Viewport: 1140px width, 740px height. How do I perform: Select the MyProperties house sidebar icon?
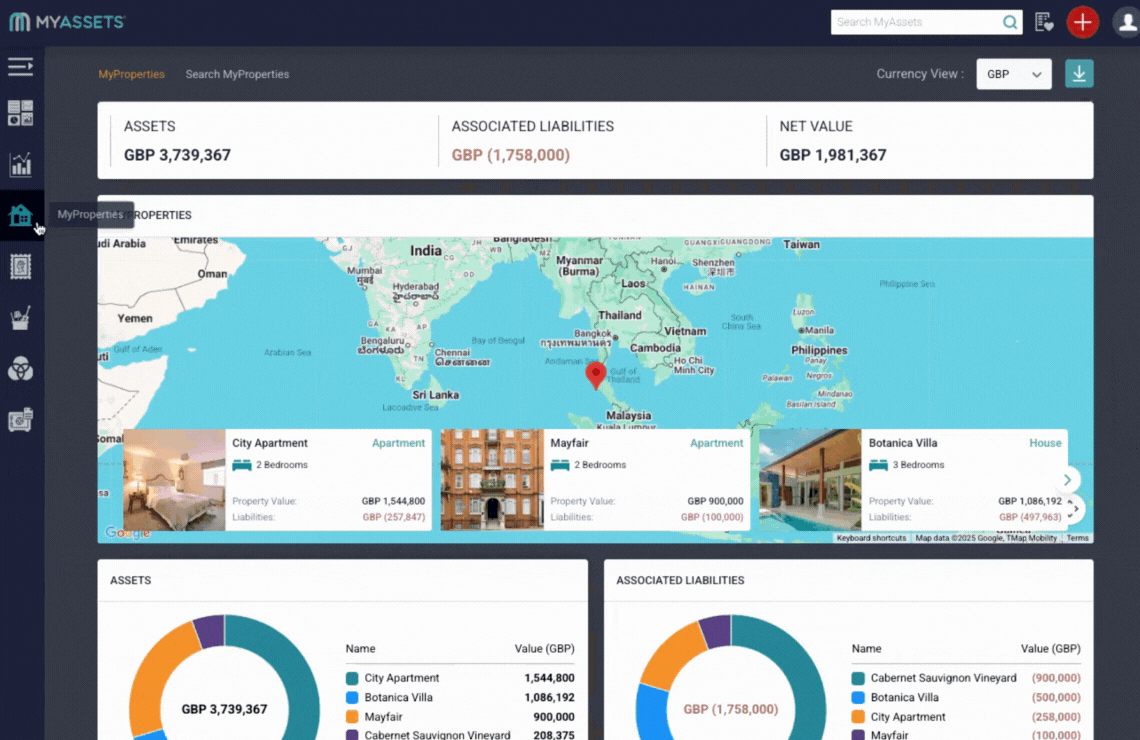click(x=20, y=215)
